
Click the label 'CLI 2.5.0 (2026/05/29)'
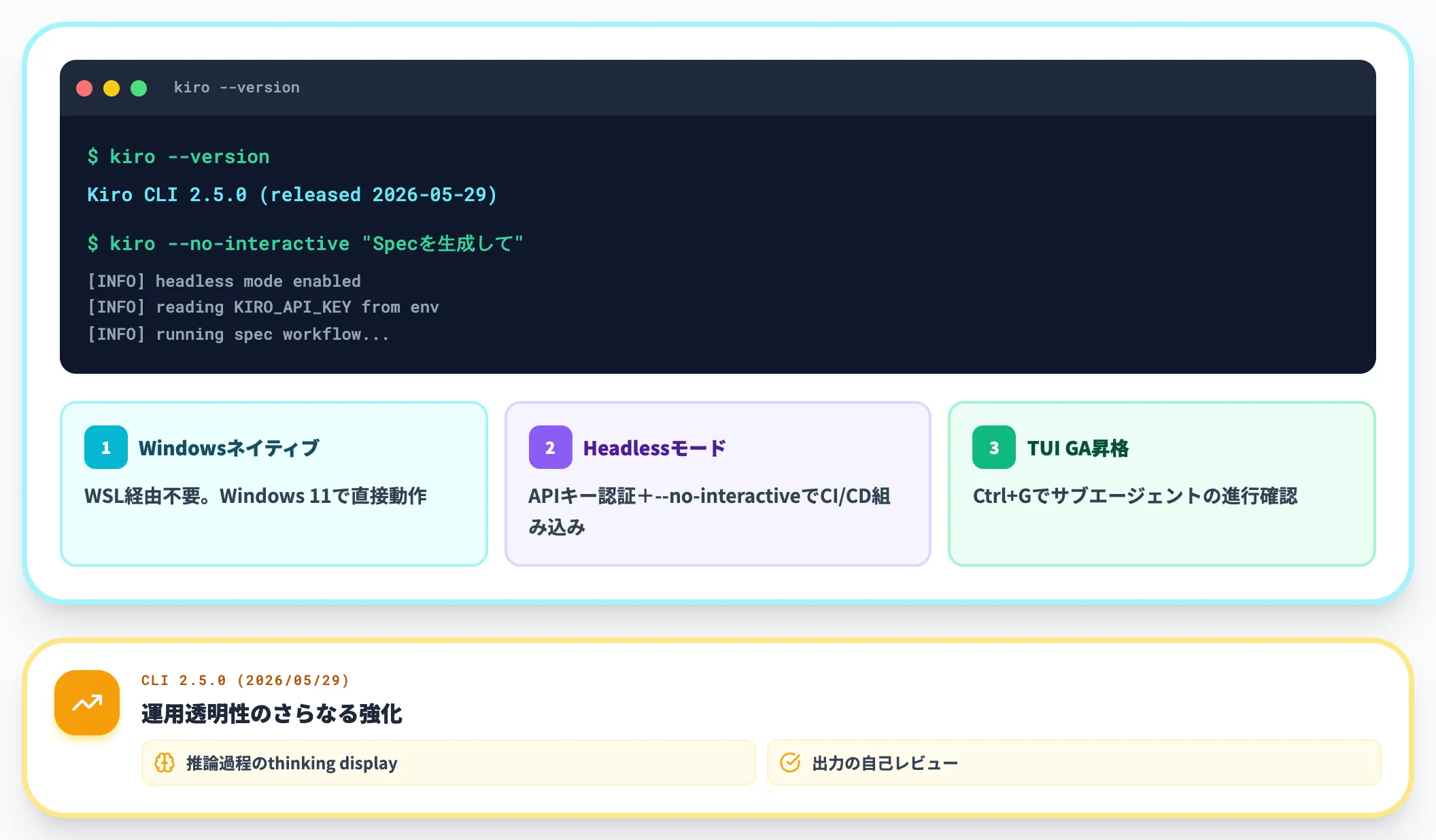tap(245, 680)
